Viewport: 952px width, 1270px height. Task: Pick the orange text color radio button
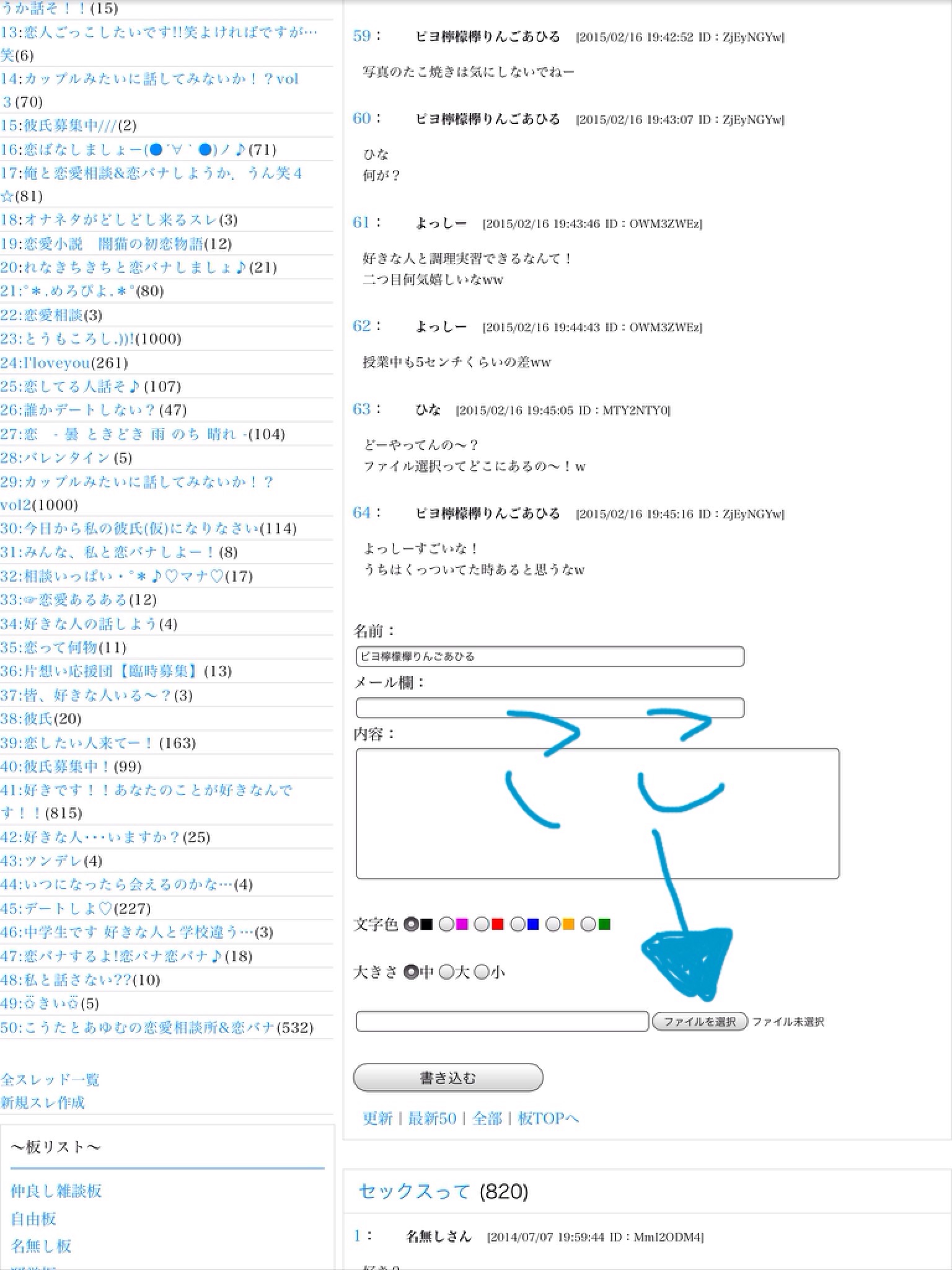pos(553,925)
